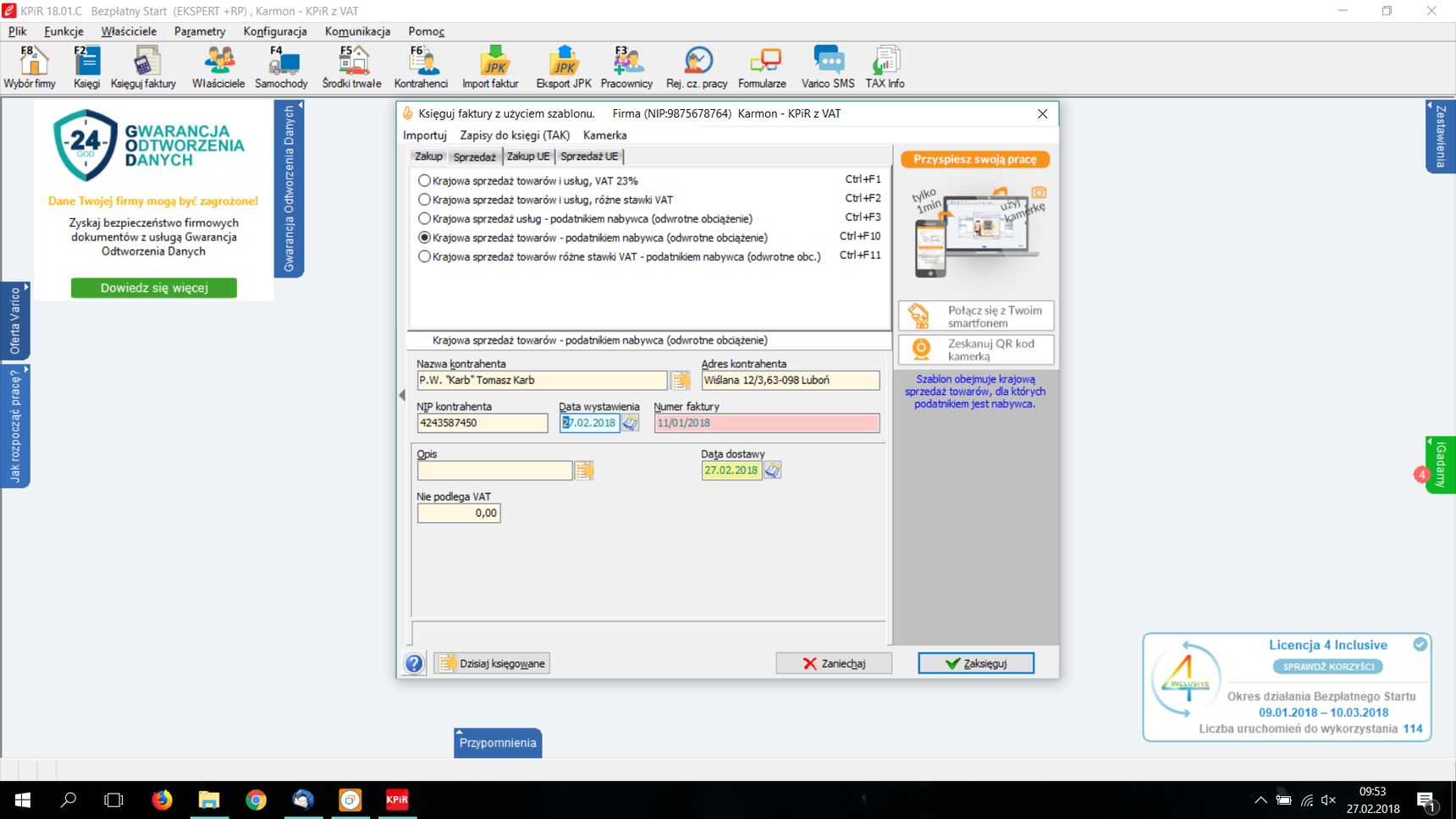Screen dimensions: 1456x819
Task: Open the Formularze toolbar icon
Action: point(762,68)
